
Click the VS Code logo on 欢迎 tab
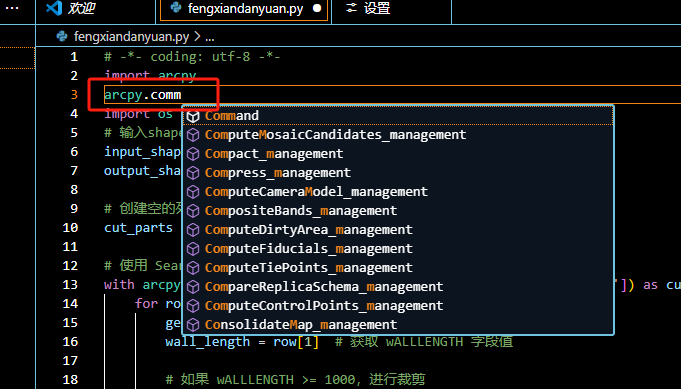click(54, 8)
